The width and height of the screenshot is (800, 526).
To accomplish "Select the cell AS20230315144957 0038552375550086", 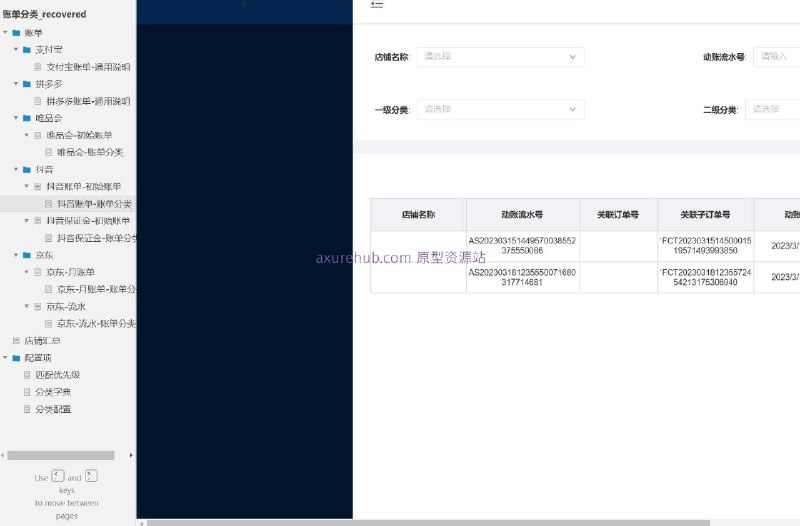I will click(522, 246).
